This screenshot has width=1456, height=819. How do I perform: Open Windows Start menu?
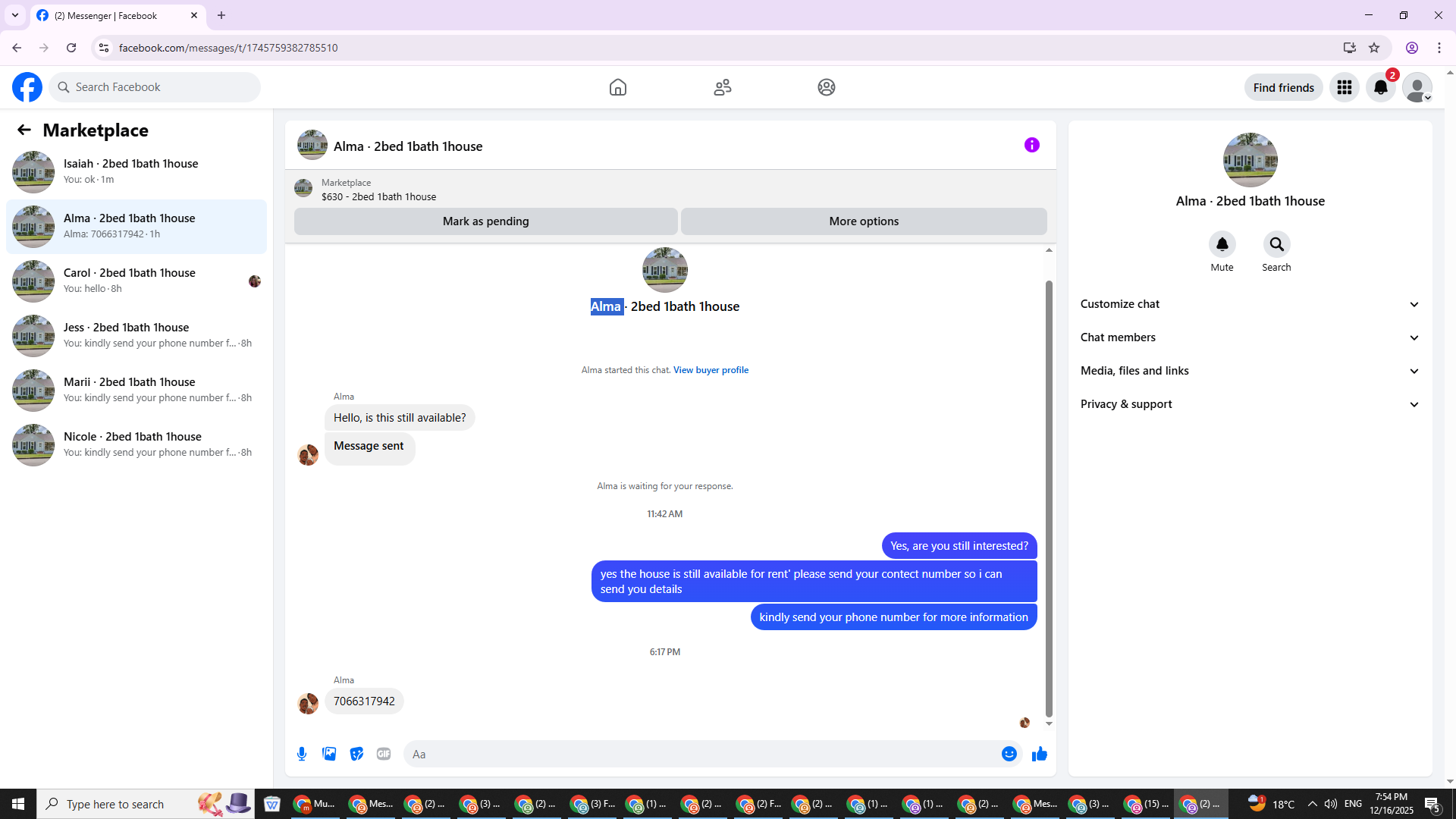pos(18,804)
